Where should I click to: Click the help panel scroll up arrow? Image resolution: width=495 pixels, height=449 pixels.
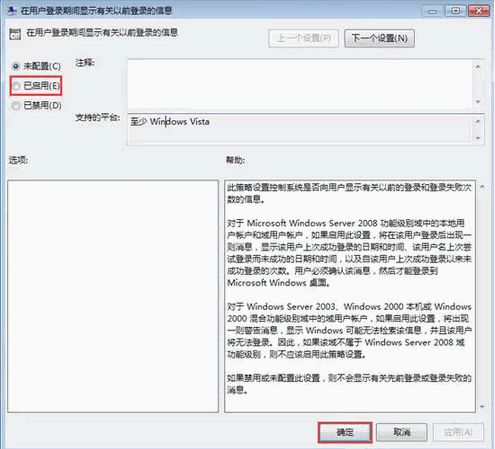point(482,187)
